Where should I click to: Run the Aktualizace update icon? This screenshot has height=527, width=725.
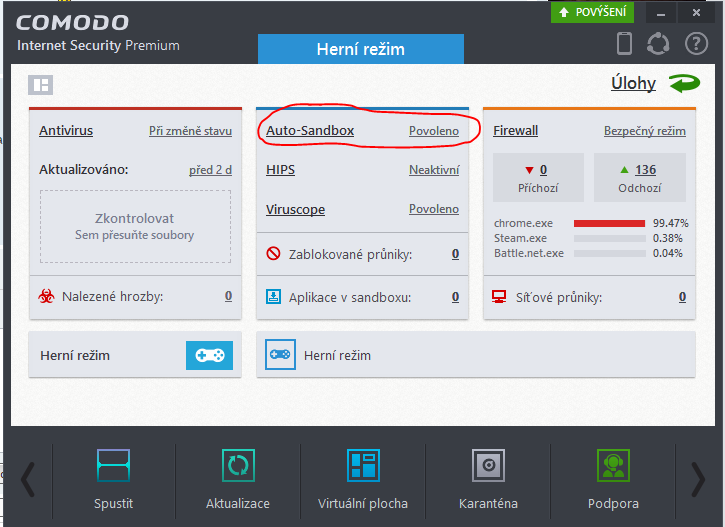click(238, 465)
